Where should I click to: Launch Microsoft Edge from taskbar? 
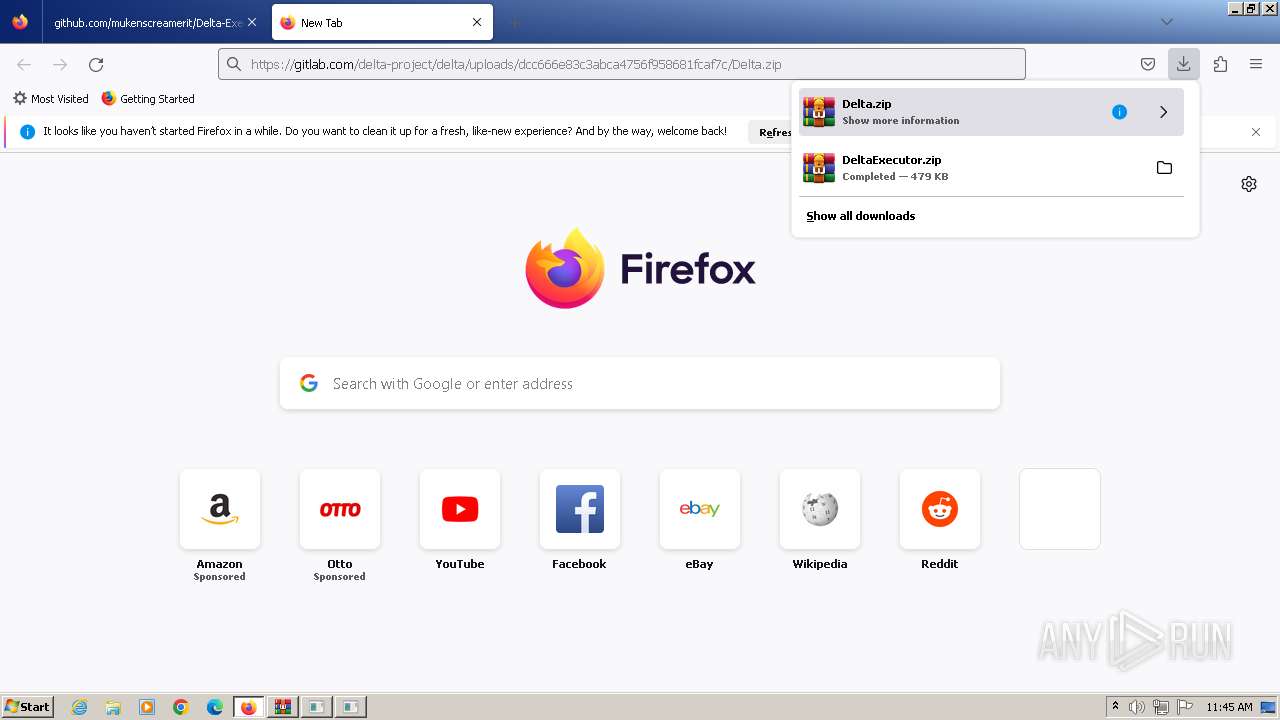(215, 707)
